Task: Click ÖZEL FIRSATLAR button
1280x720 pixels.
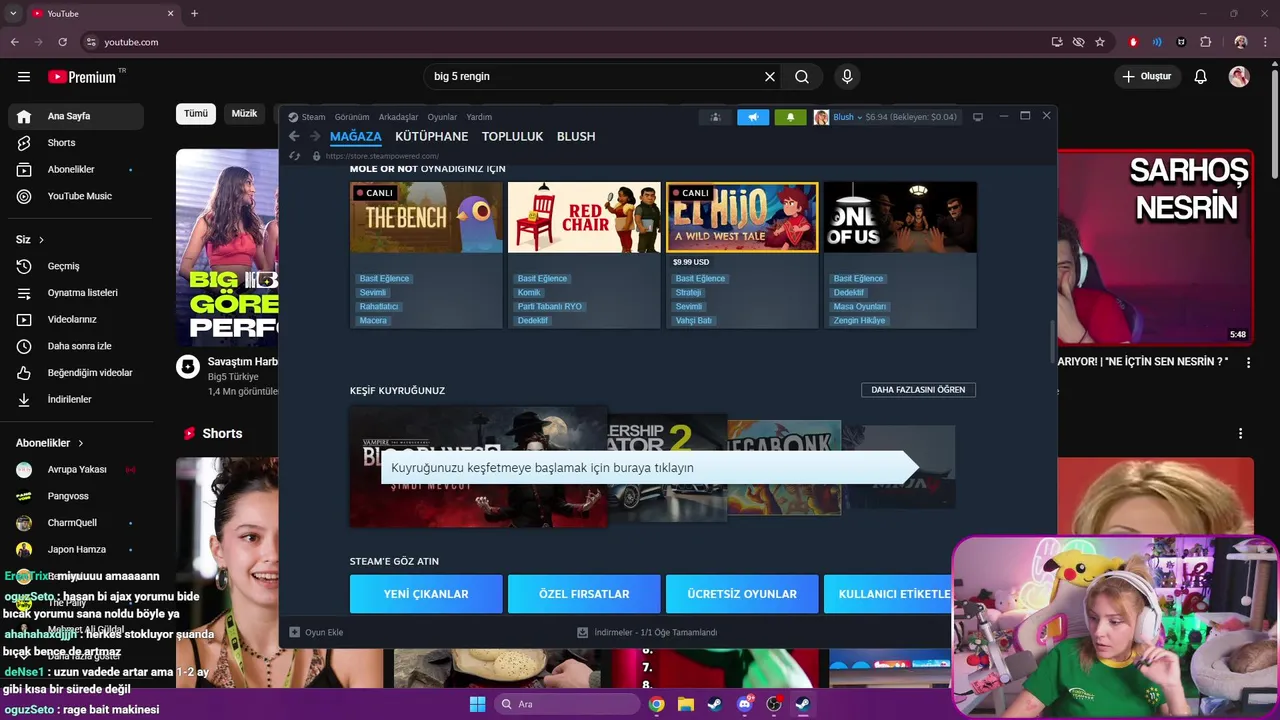Action: click(x=584, y=594)
